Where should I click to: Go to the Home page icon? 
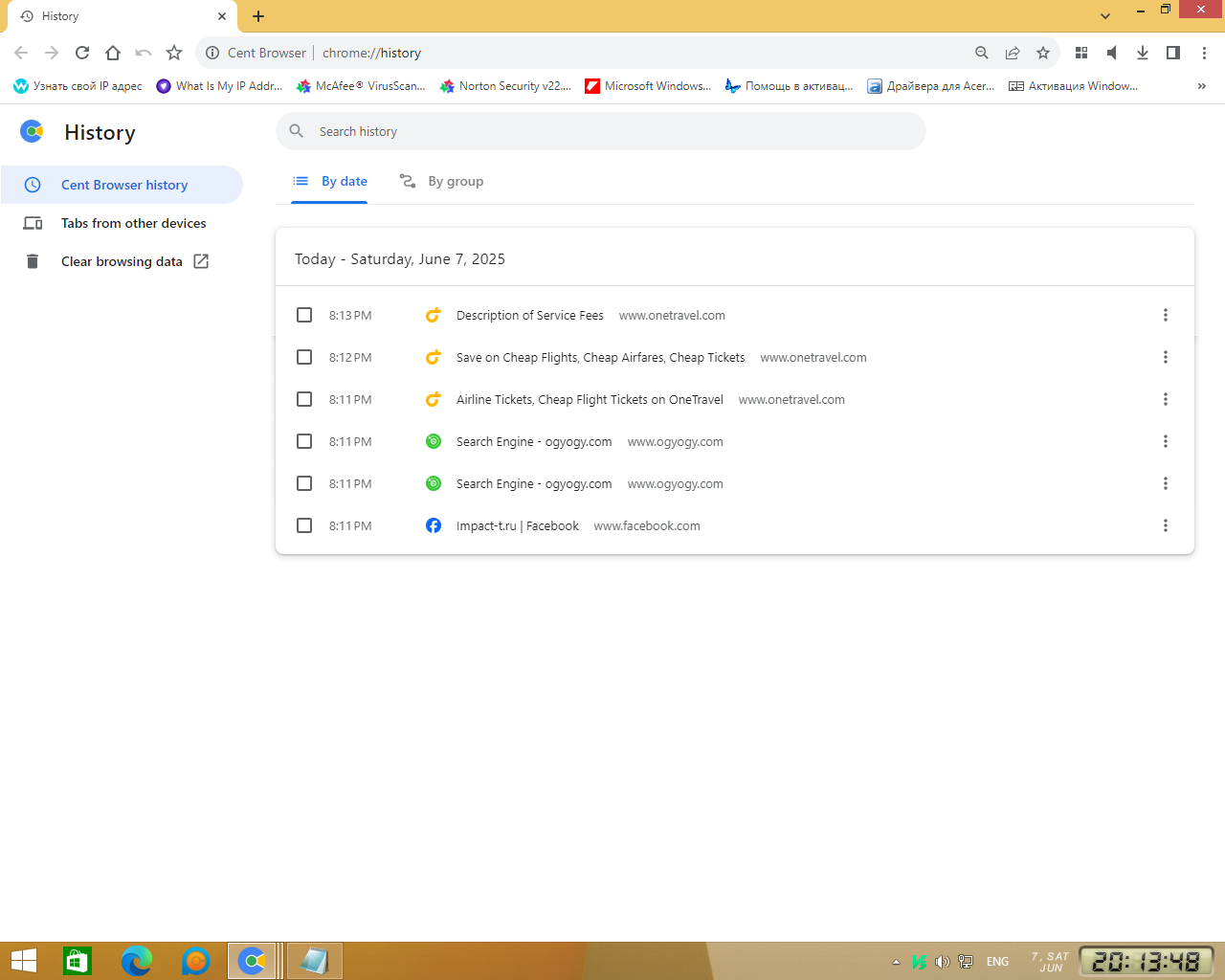coord(113,53)
